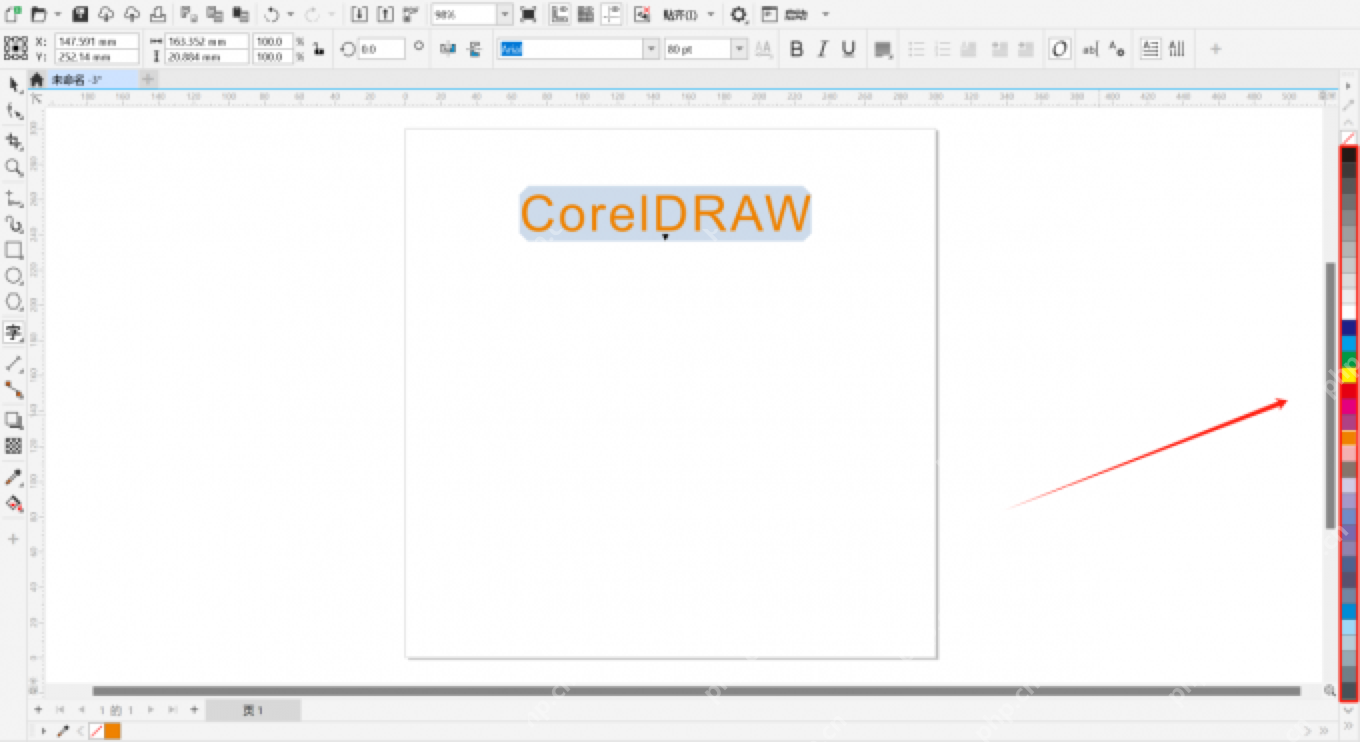Open the font size dropdown arrow
The width and height of the screenshot is (1360, 742).
pyautogui.click(x=739, y=49)
